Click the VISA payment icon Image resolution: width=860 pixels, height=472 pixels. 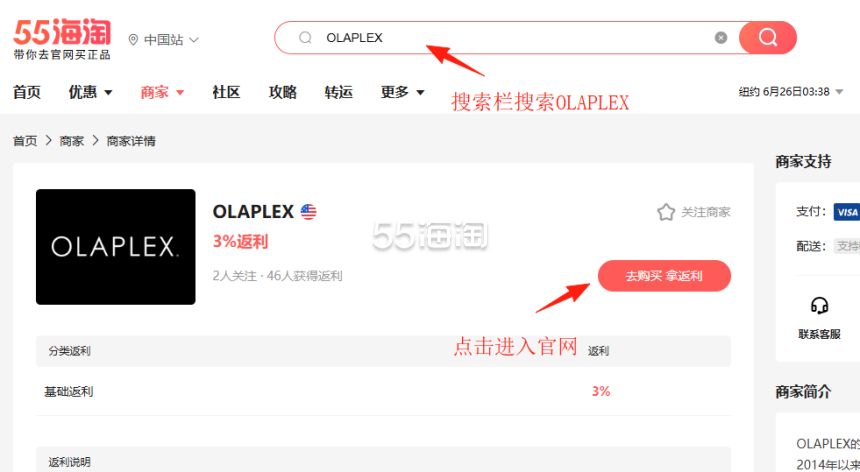tap(847, 212)
